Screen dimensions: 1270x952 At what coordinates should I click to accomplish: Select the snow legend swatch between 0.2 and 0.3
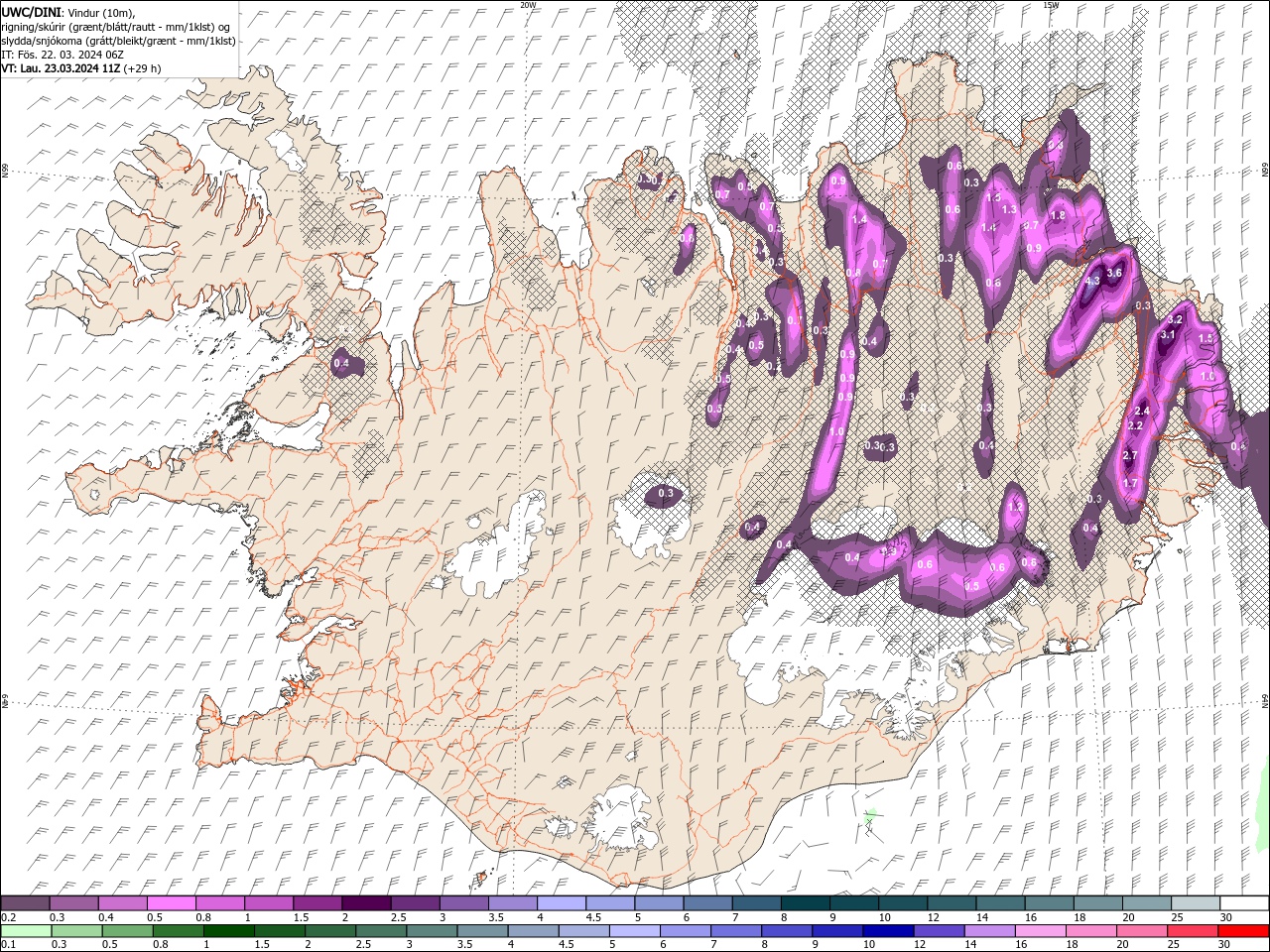click(25, 903)
